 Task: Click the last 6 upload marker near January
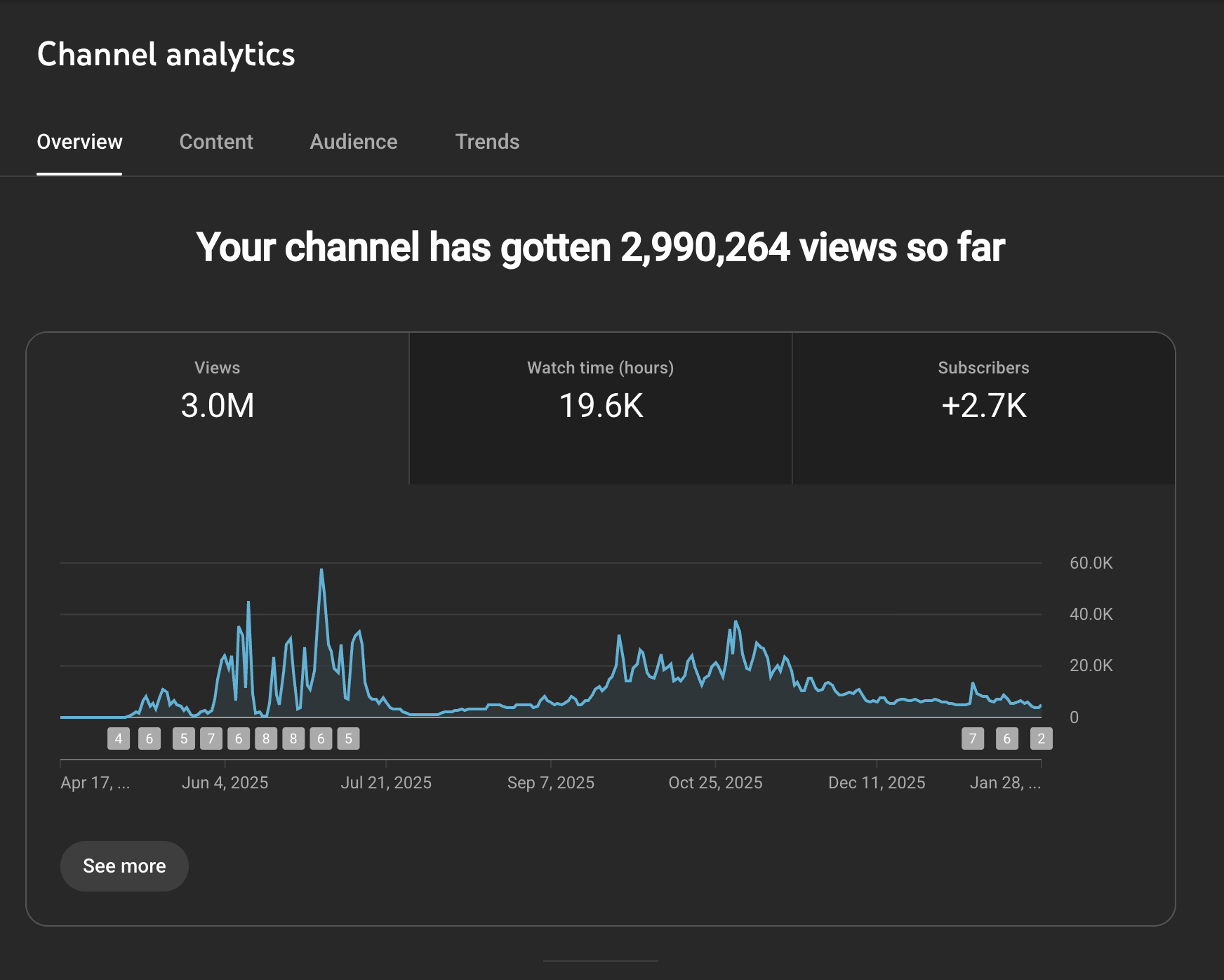[1006, 738]
